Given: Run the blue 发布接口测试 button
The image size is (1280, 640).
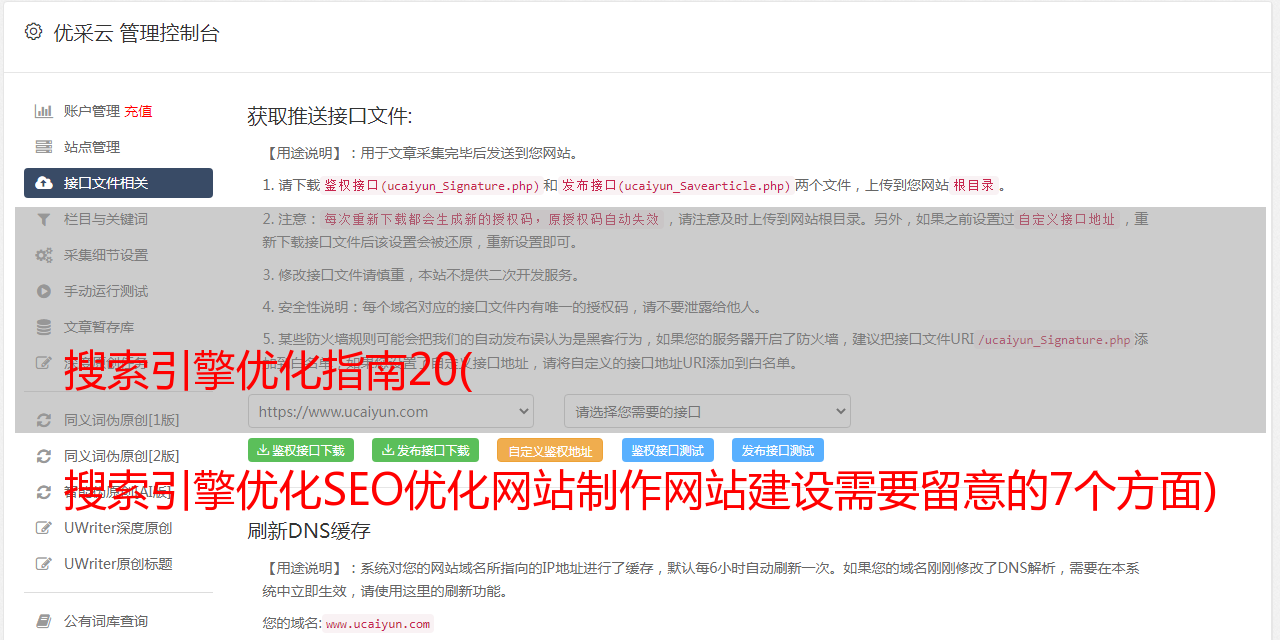Looking at the screenshot, I should tap(778, 451).
